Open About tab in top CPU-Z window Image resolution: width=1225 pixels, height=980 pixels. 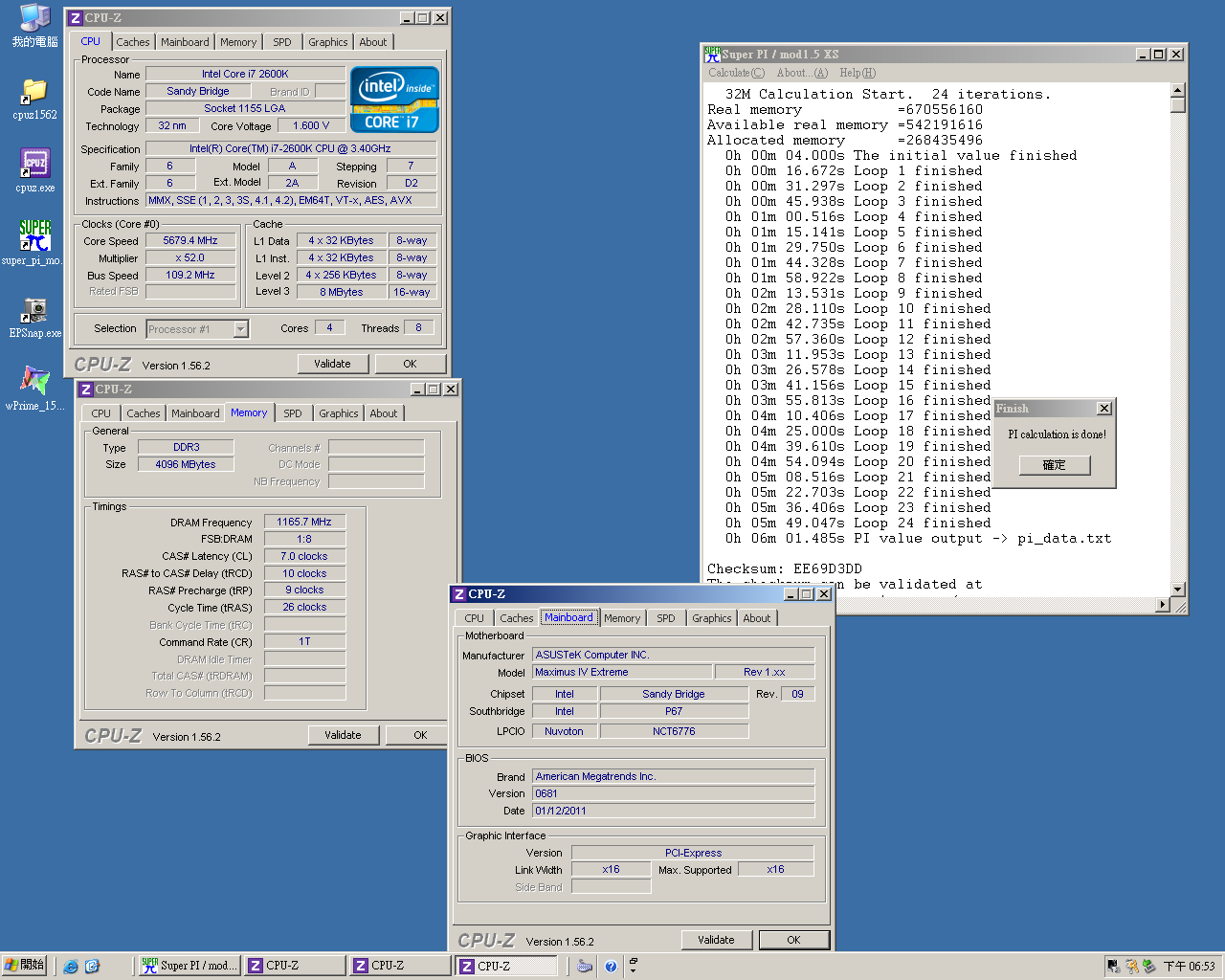point(373,42)
